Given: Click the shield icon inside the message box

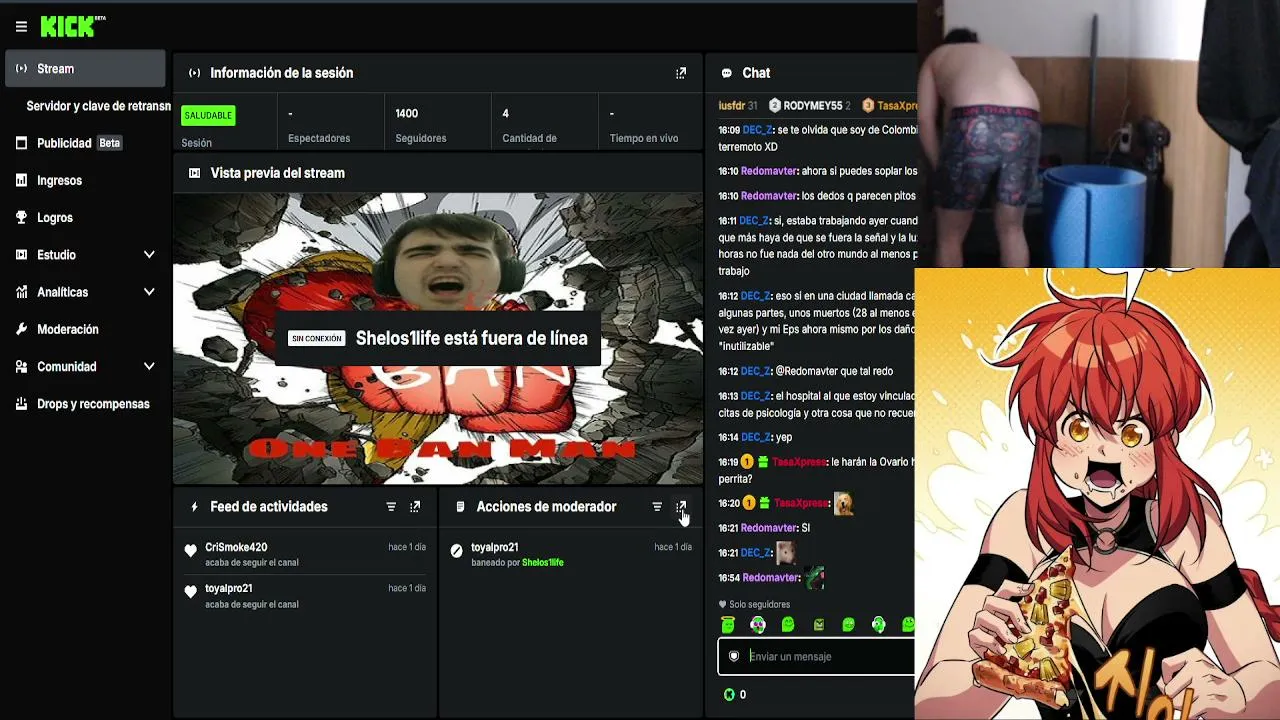Looking at the screenshot, I should (734, 656).
